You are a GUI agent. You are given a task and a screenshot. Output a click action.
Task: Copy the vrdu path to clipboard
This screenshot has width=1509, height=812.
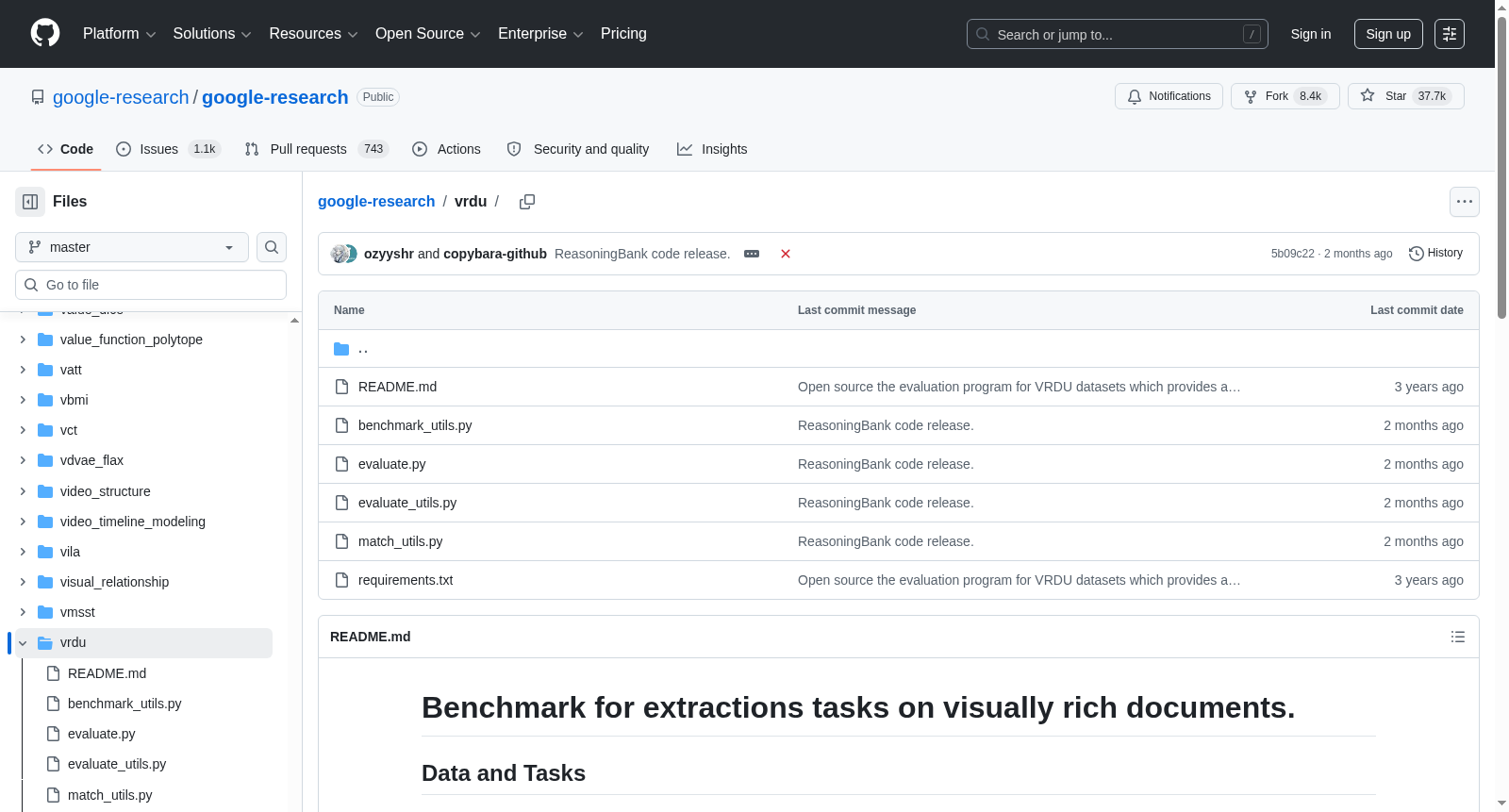527,202
